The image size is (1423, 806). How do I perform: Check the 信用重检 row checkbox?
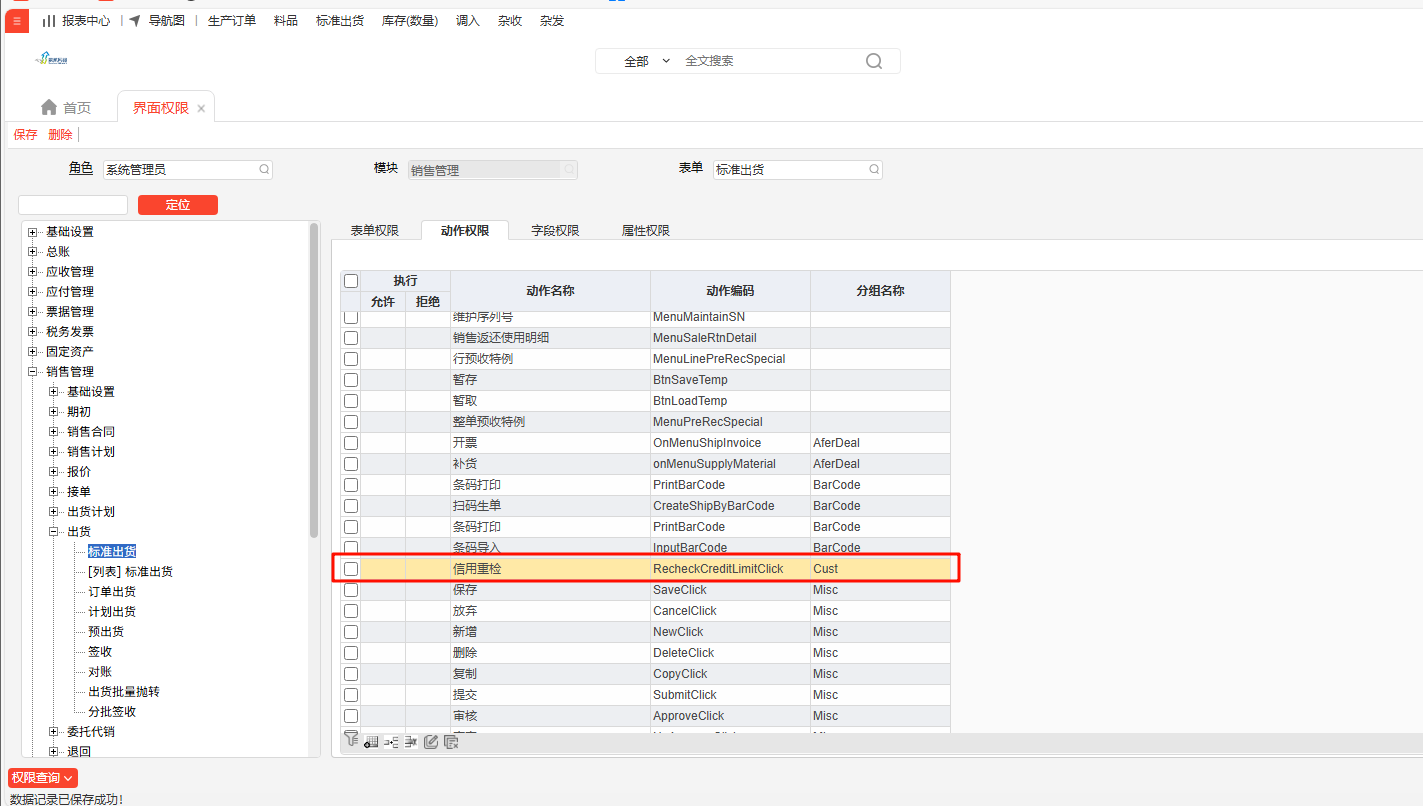(x=351, y=569)
